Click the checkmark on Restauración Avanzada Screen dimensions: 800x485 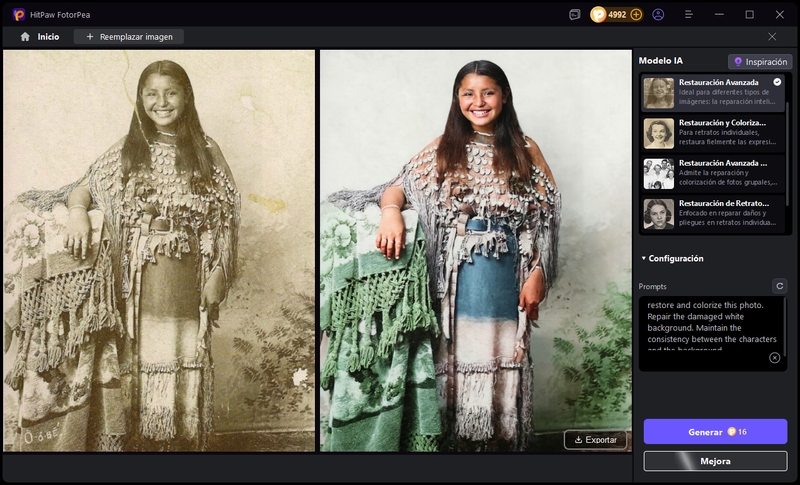[777, 82]
